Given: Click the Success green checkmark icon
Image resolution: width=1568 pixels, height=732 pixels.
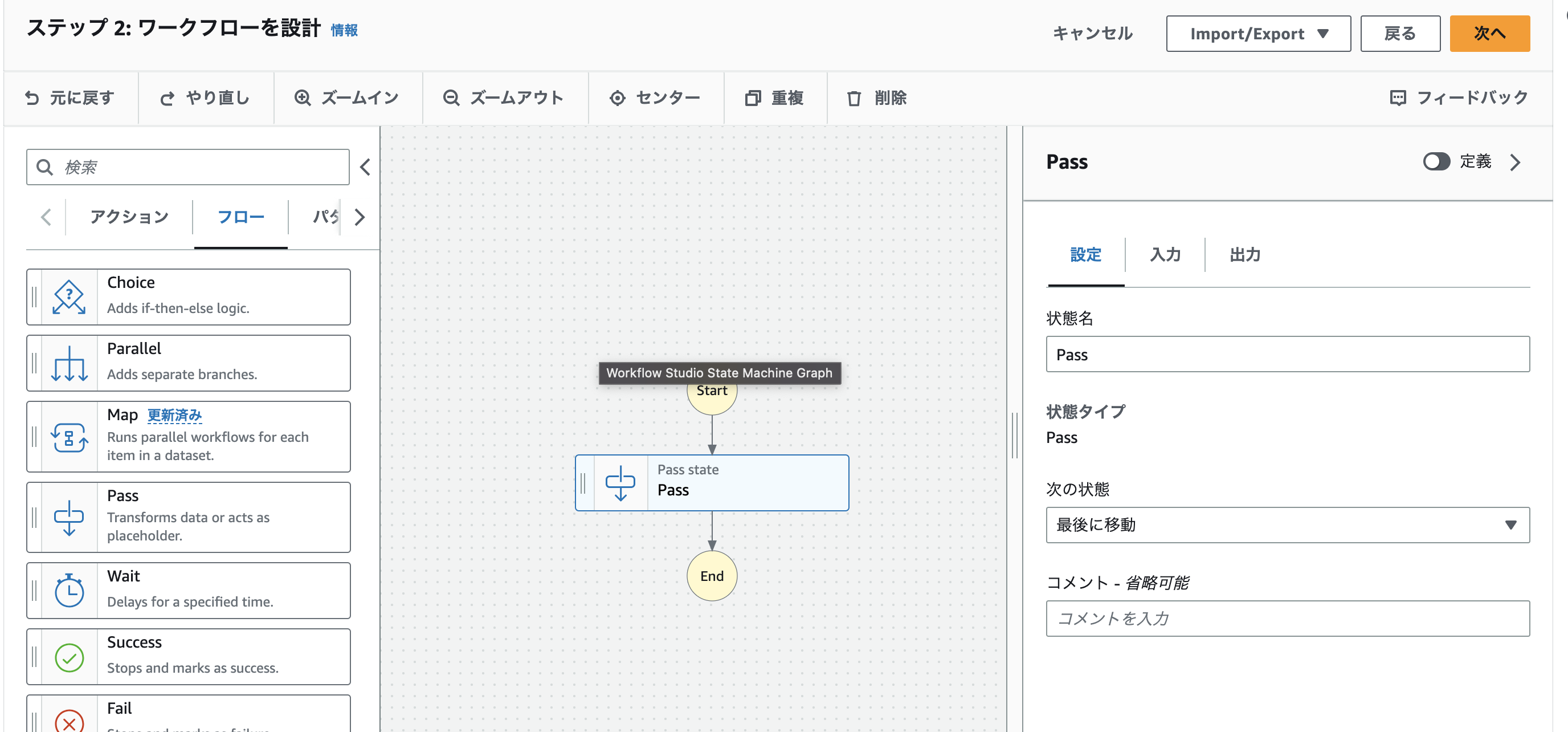Looking at the screenshot, I should [x=69, y=657].
